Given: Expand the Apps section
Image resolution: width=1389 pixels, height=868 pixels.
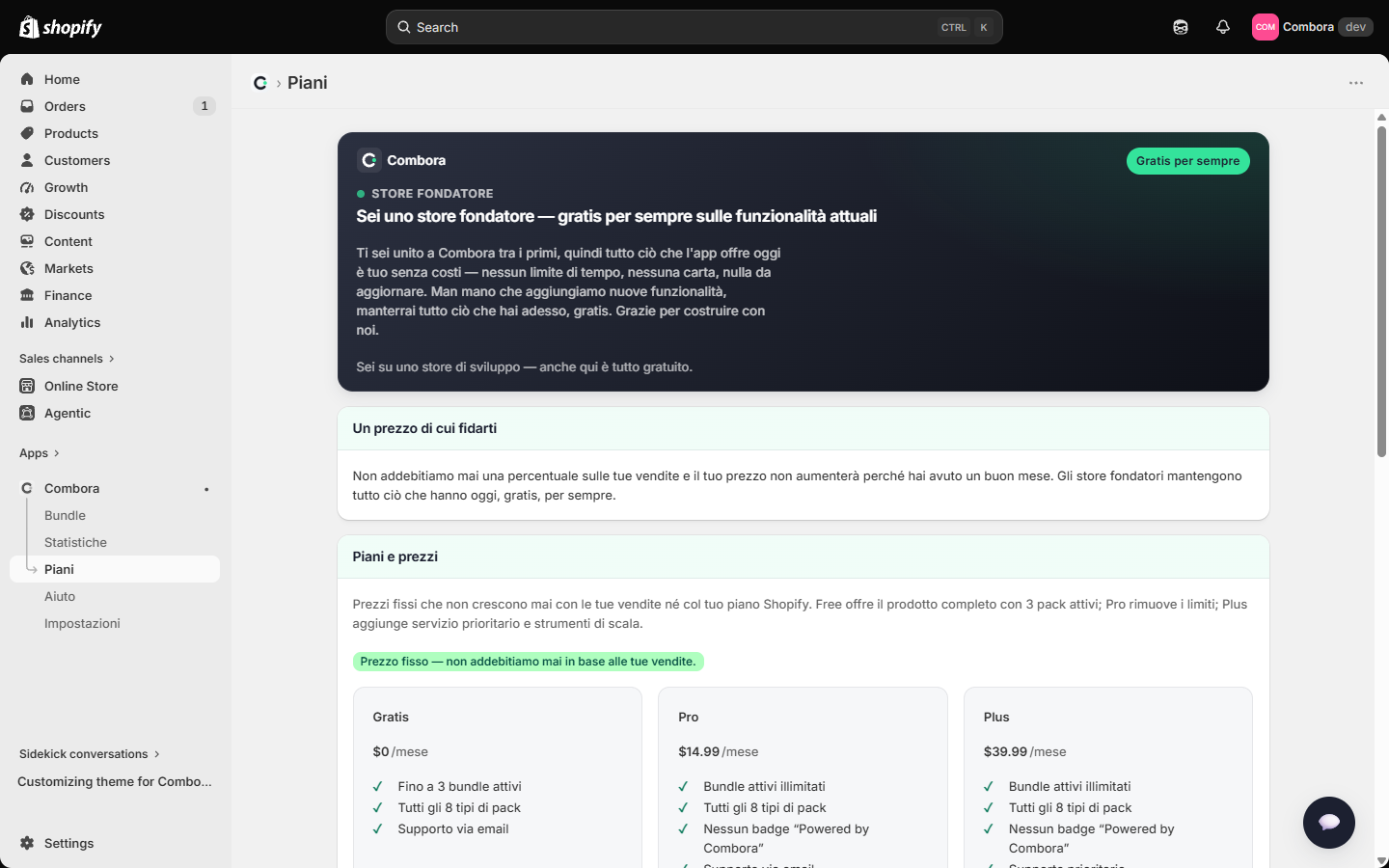Looking at the screenshot, I should [40, 453].
